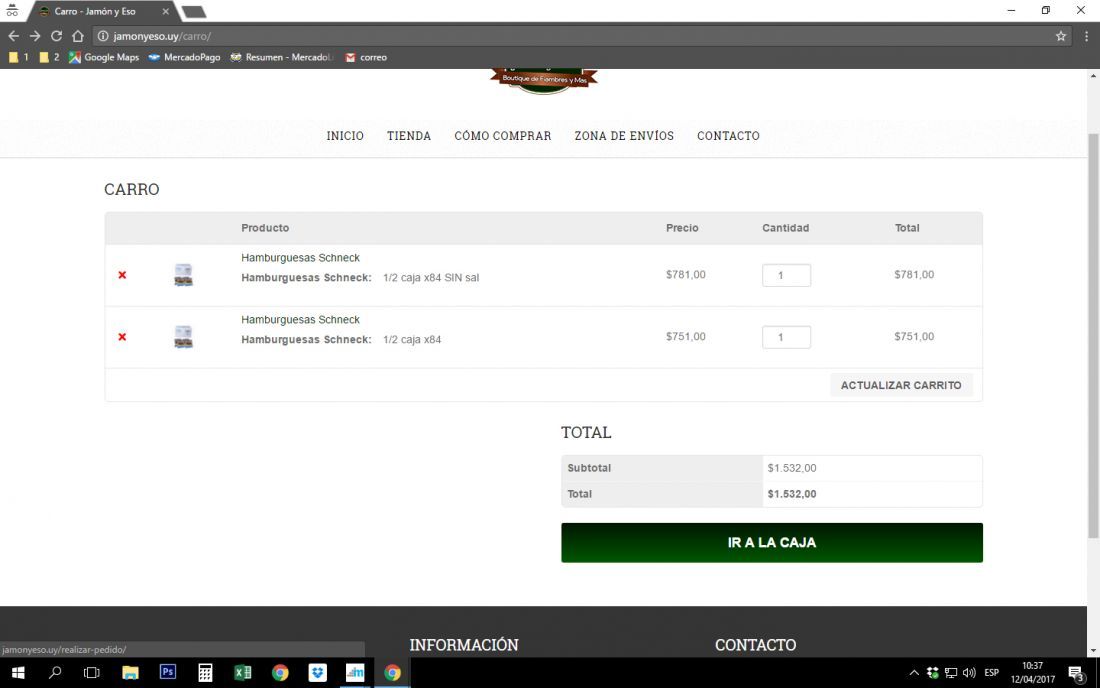
Task: Open the correo bookmark
Action: (366, 58)
